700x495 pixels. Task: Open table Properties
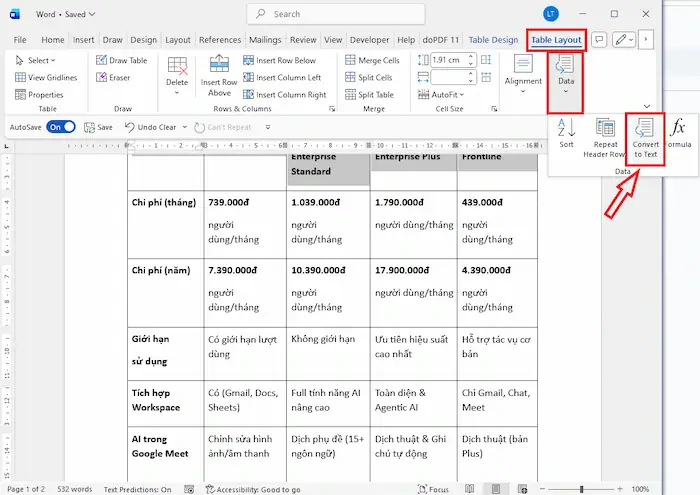(x=39, y=94)
